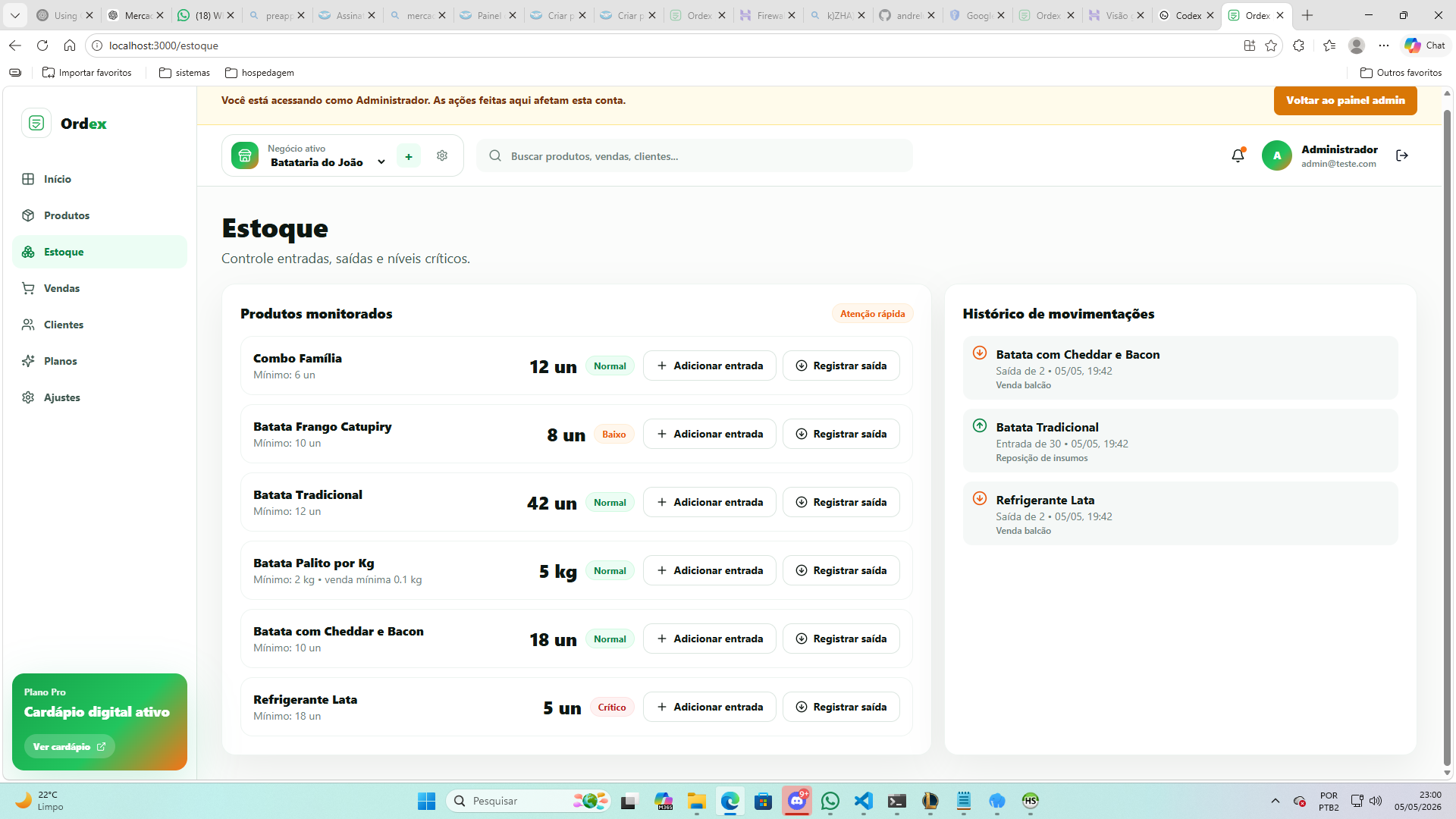Click the Administrador avatar circle
Screen dimensions: 1456x819
[x=1277, y=155]
